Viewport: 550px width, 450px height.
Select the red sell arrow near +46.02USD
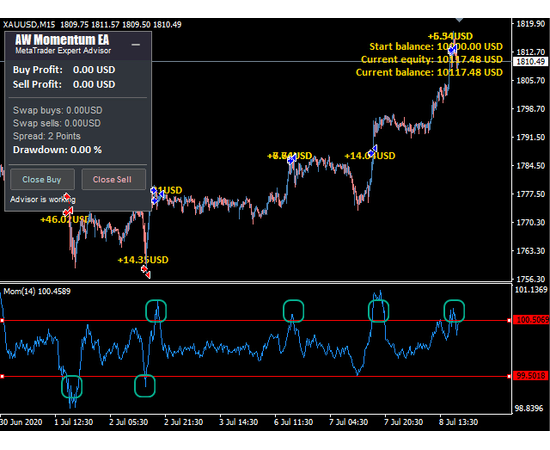(68, 211)
